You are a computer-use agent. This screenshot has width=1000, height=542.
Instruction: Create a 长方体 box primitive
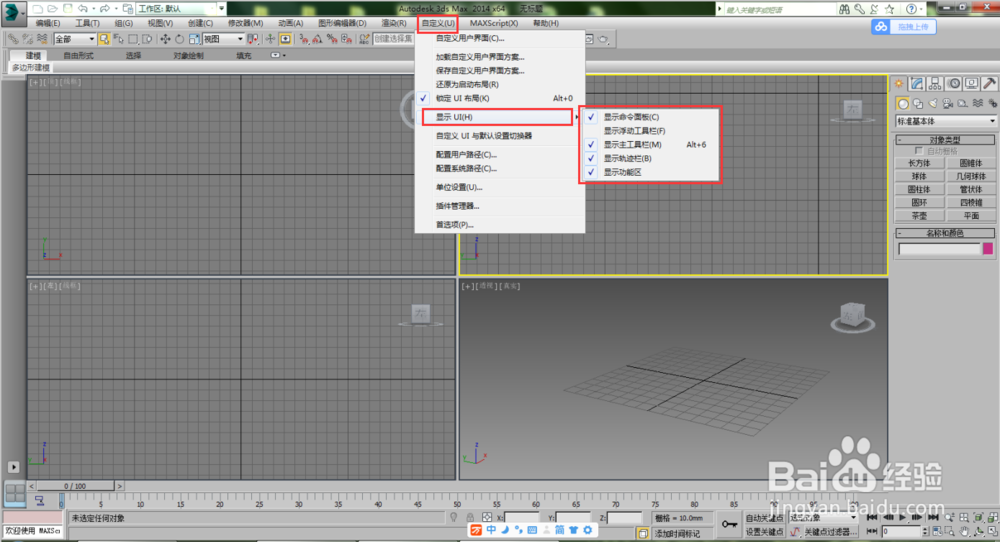919,163
